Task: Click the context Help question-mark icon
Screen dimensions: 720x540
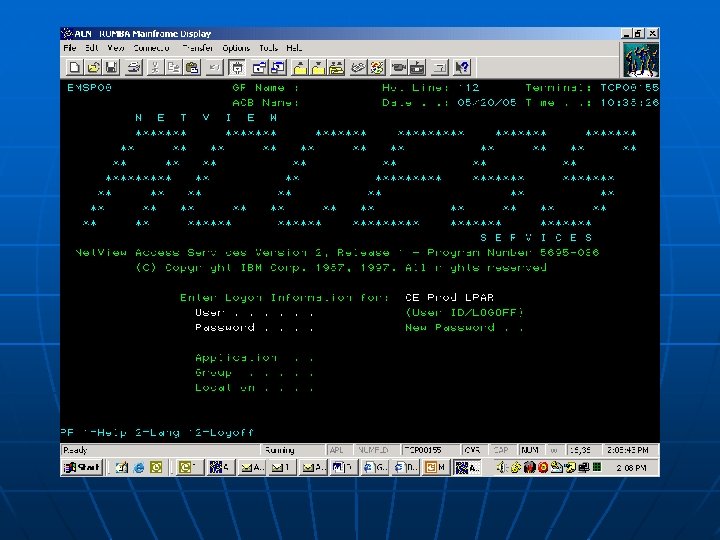Action: click(462, 68)
